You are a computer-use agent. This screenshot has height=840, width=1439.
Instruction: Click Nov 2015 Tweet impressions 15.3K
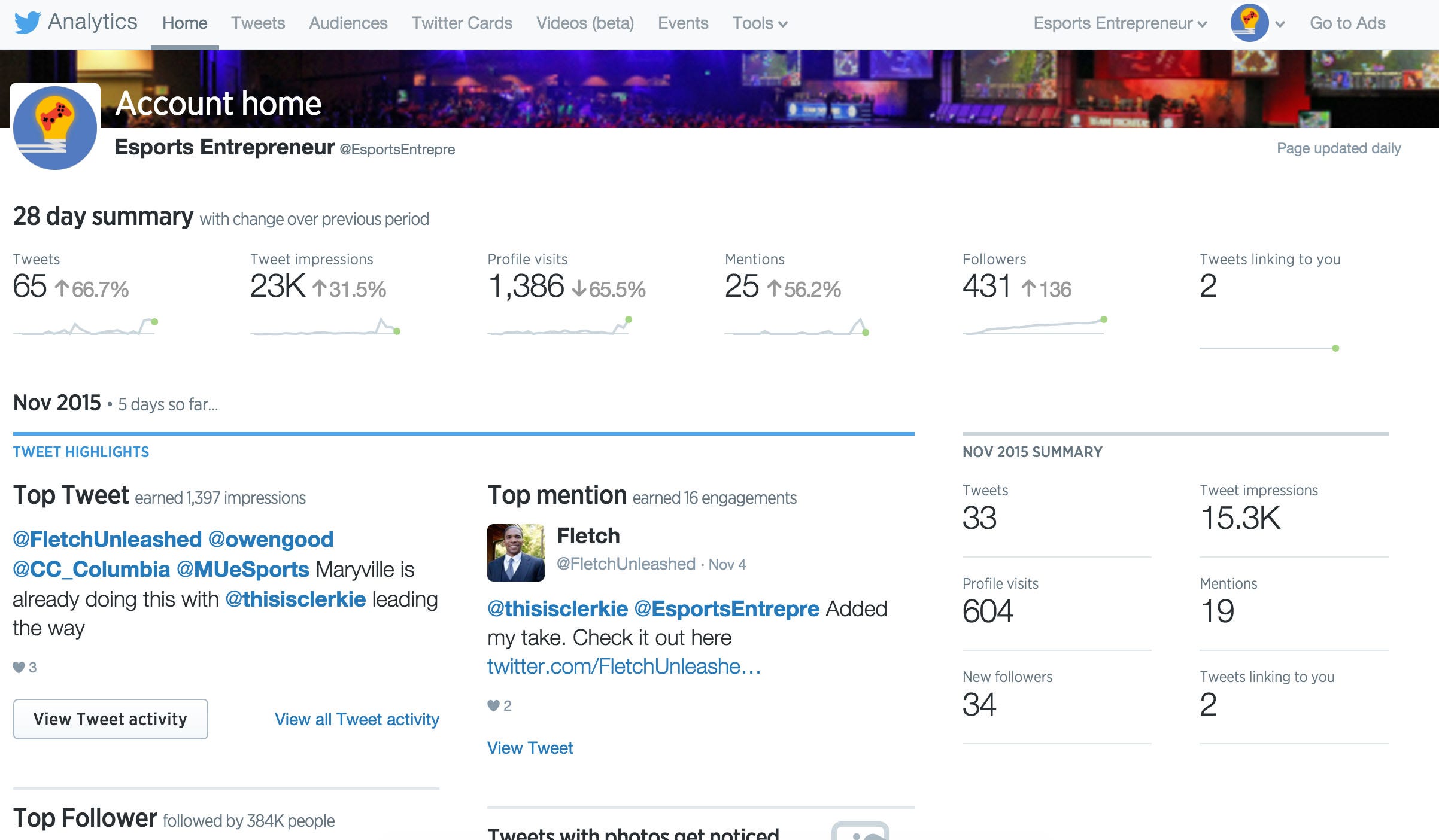1240,518
